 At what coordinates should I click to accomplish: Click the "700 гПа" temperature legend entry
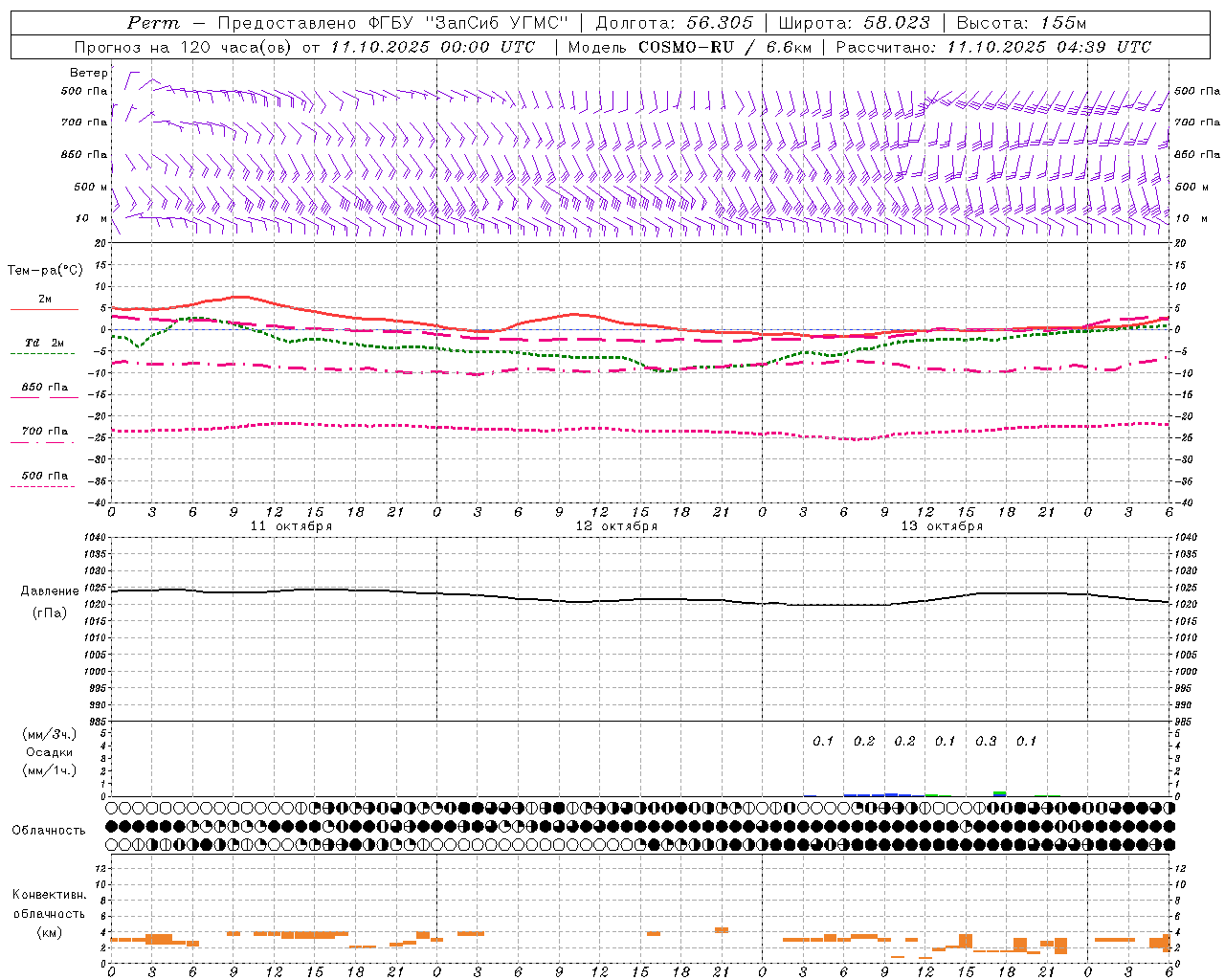(45, 432)
